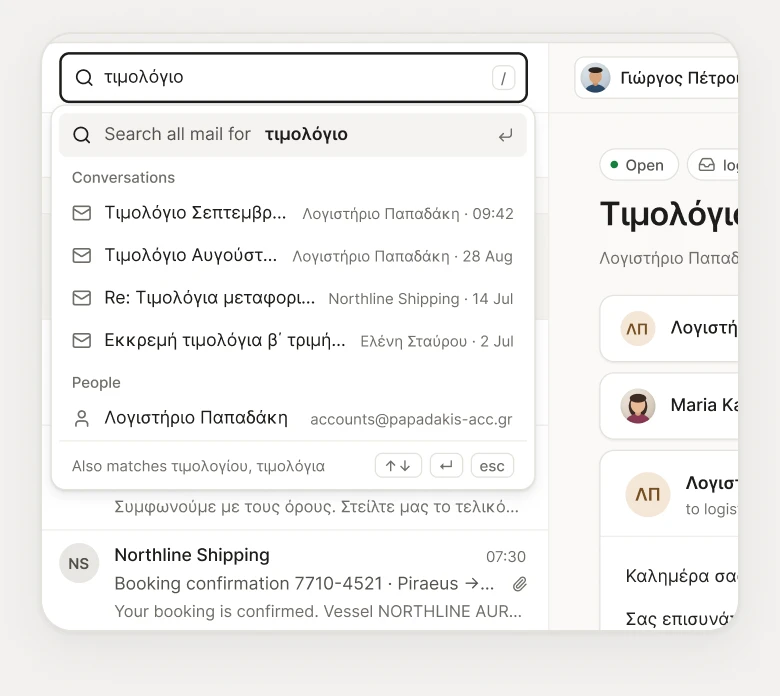
Task: Click the 07:30 timestamp on Northline message
Action: (505, 556)
